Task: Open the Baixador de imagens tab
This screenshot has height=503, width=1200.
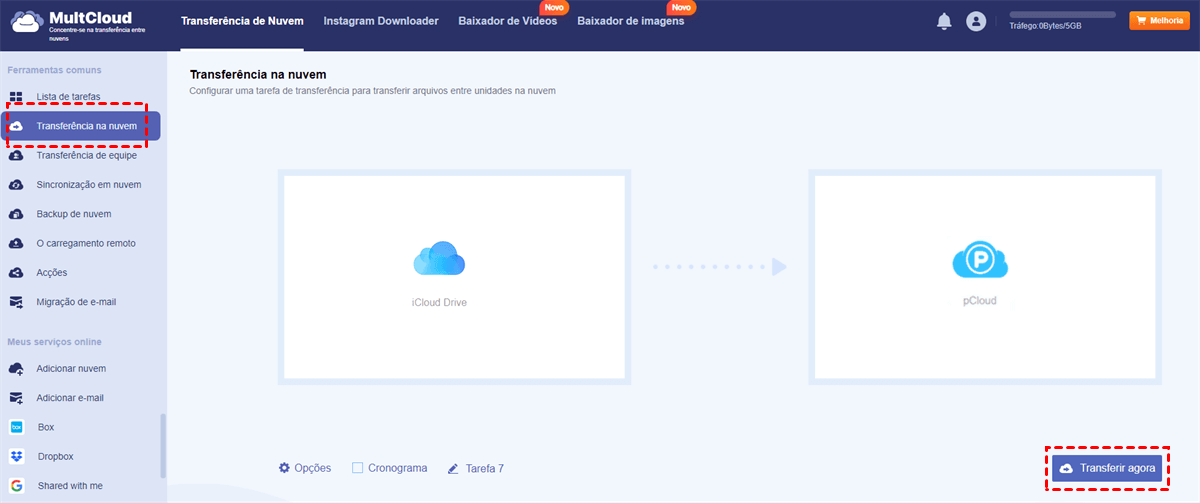Action: (631, 21)
